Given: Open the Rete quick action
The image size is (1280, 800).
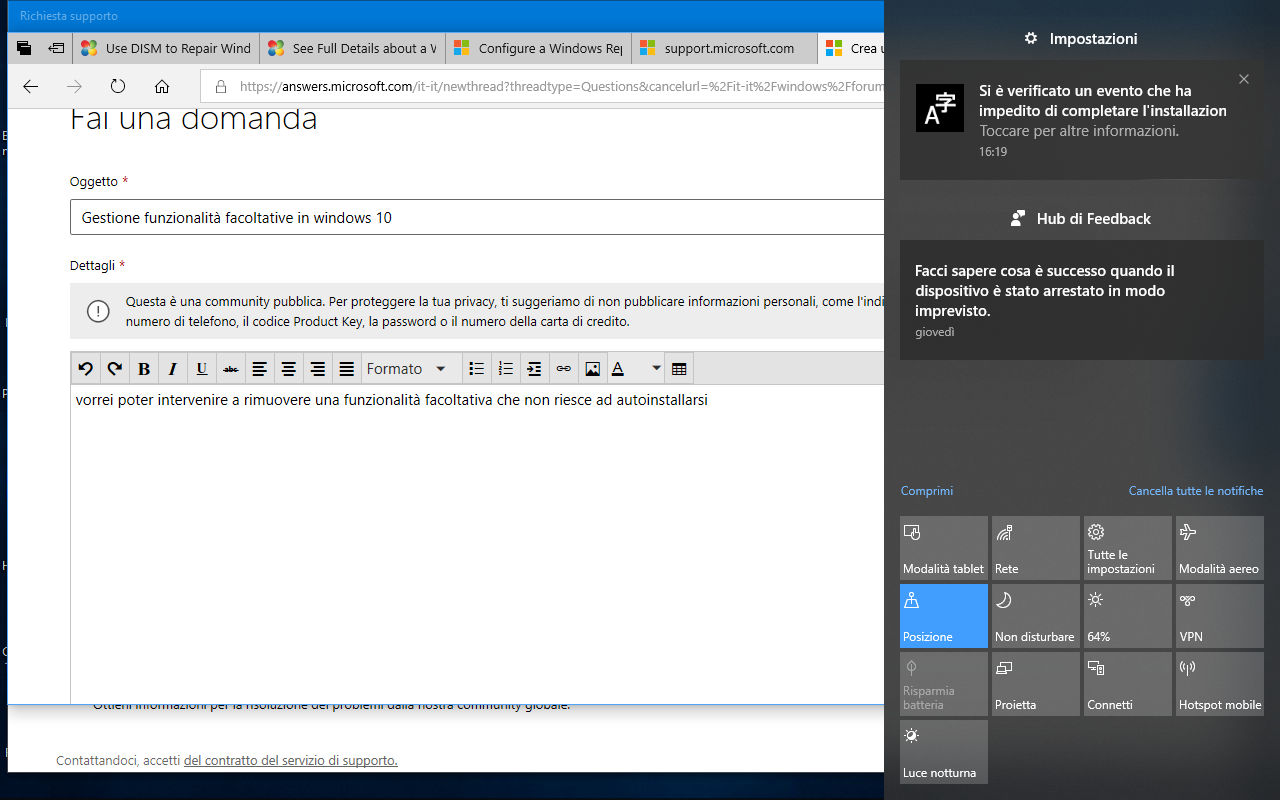Looking at the screenshot, I should coord(1036,548).
